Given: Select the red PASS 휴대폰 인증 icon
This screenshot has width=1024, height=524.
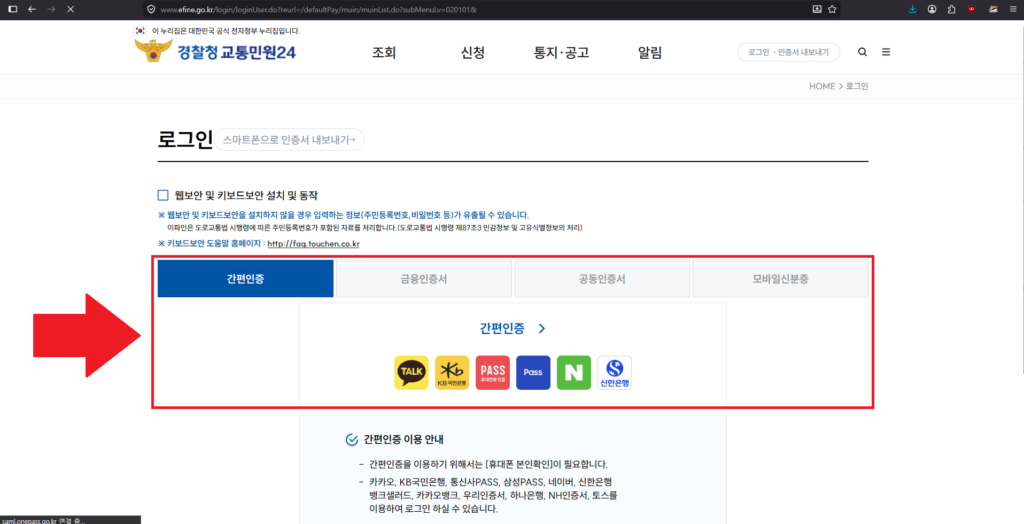Looking at the screenshot, I should click(492, 372).
